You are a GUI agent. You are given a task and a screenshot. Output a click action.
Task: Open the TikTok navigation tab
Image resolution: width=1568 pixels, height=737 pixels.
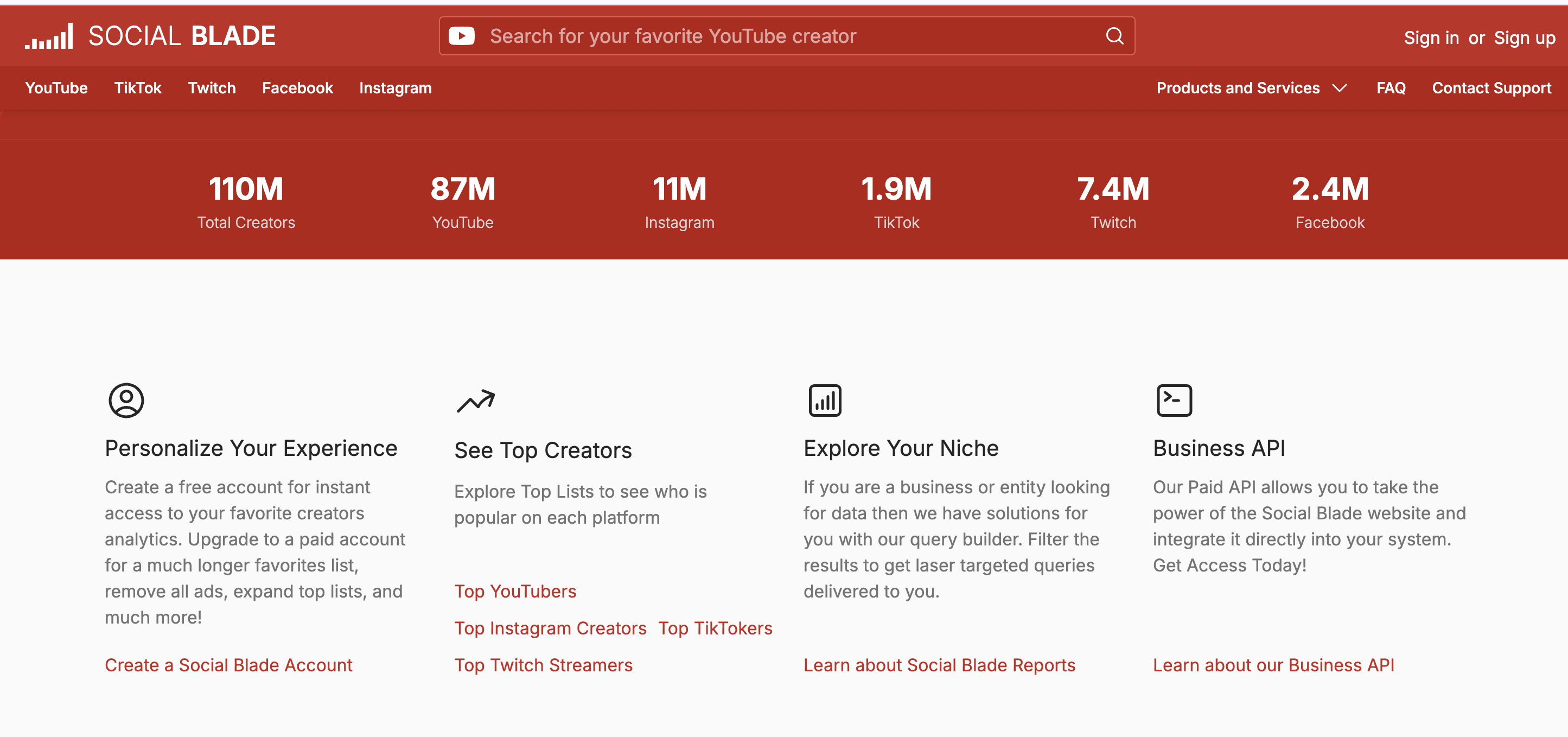tap(138, 88)
